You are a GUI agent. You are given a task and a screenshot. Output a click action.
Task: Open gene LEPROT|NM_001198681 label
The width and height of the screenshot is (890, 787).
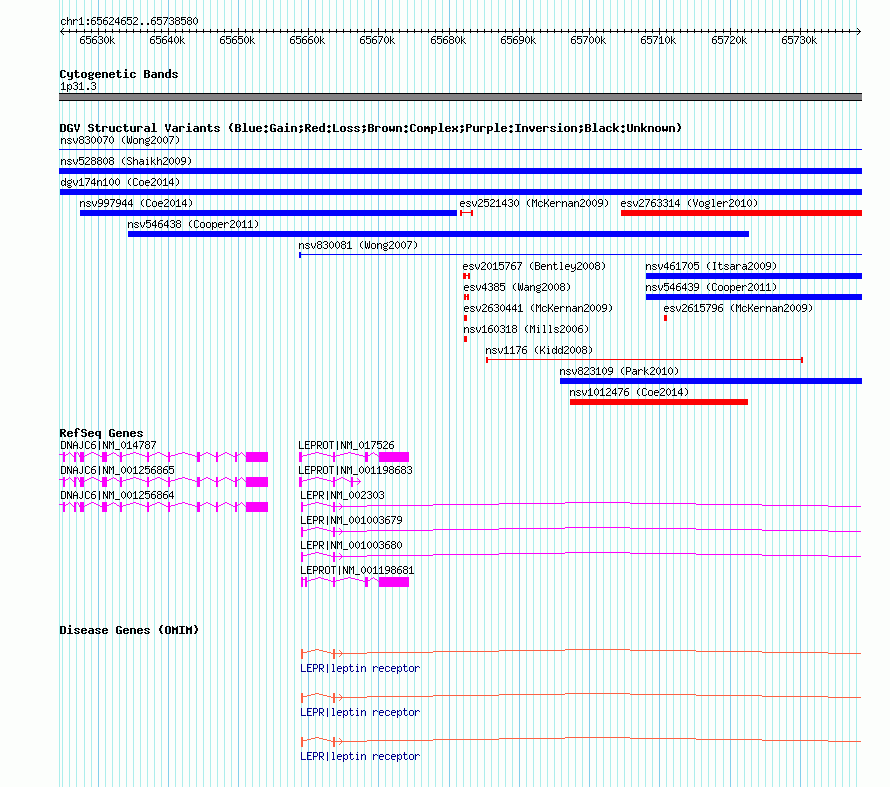(x=357, y=570)
